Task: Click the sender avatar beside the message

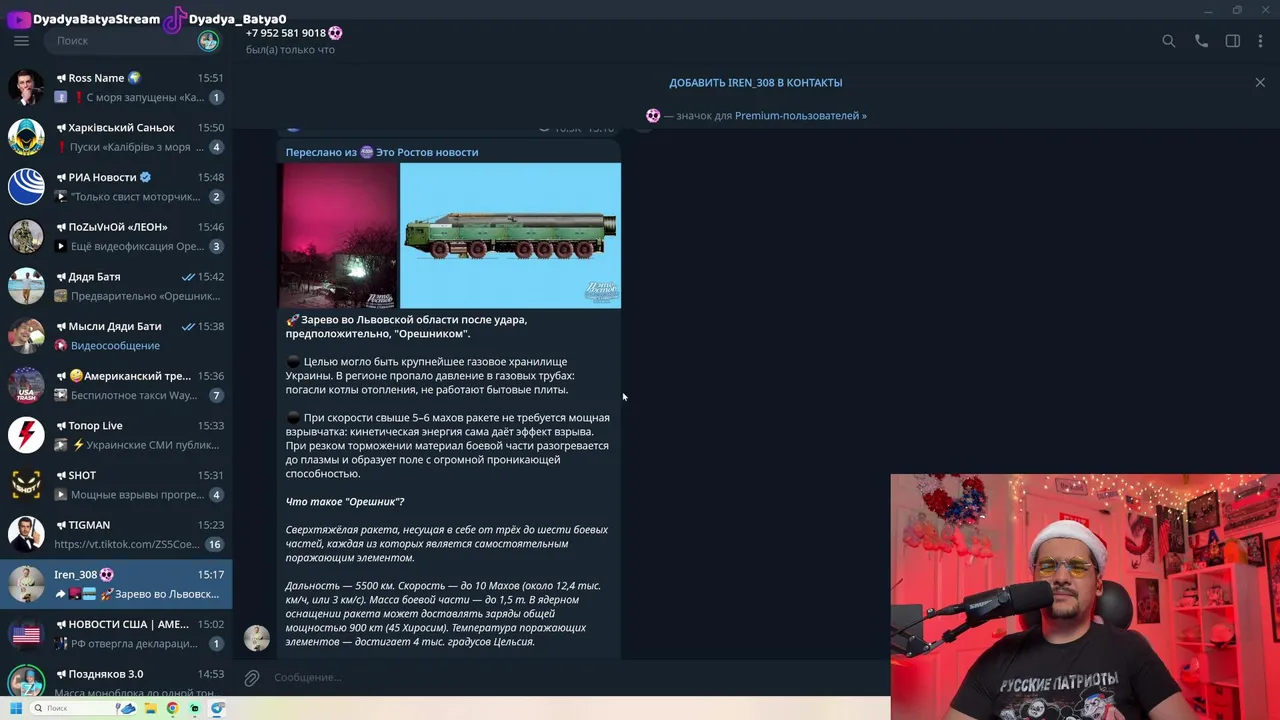Action: [x=257, y=638]
